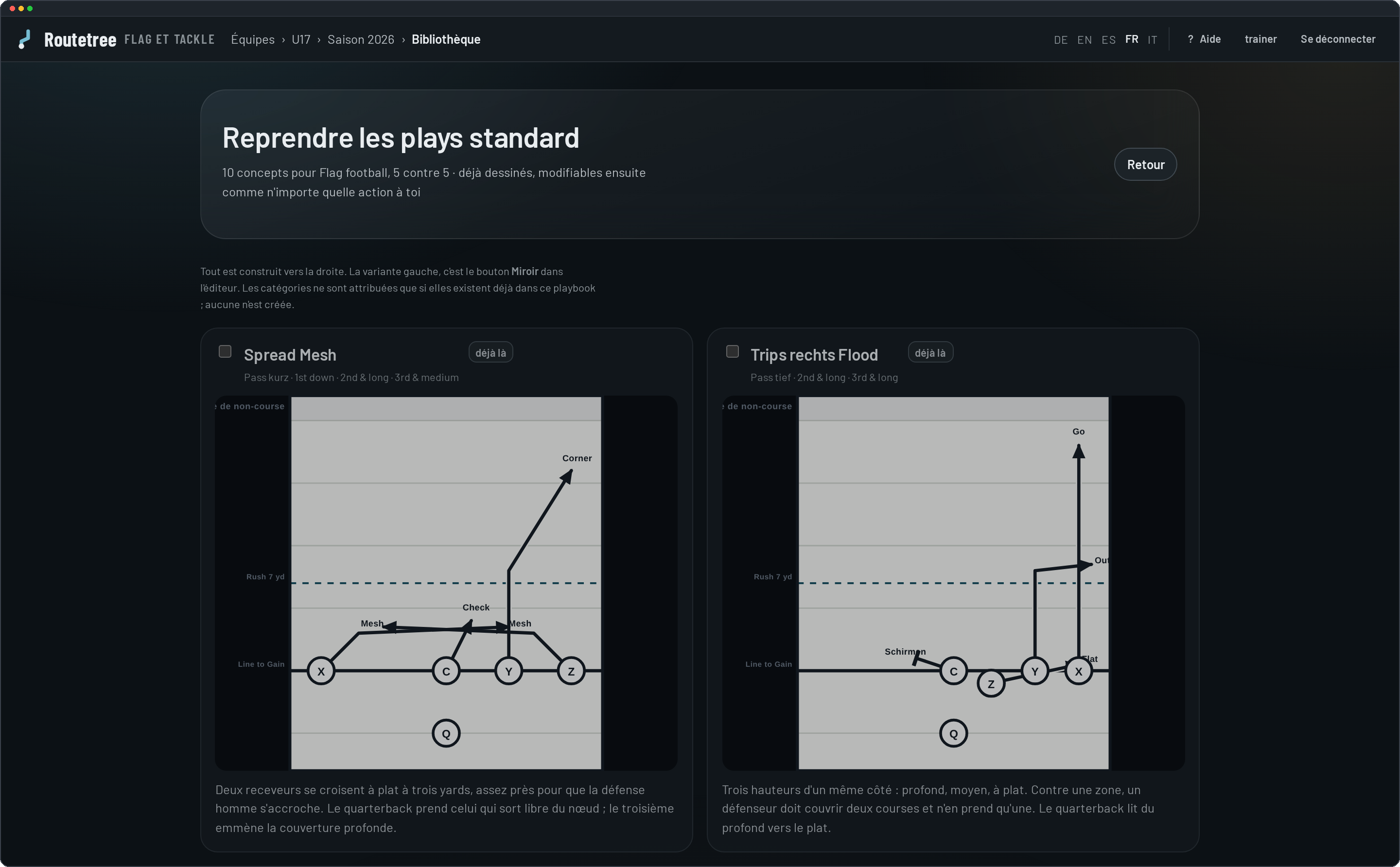The image size is (1400, 867).
Task: Select the C center circle in Trips Flood
Action: pyautogui.click(x=953, y=671)
